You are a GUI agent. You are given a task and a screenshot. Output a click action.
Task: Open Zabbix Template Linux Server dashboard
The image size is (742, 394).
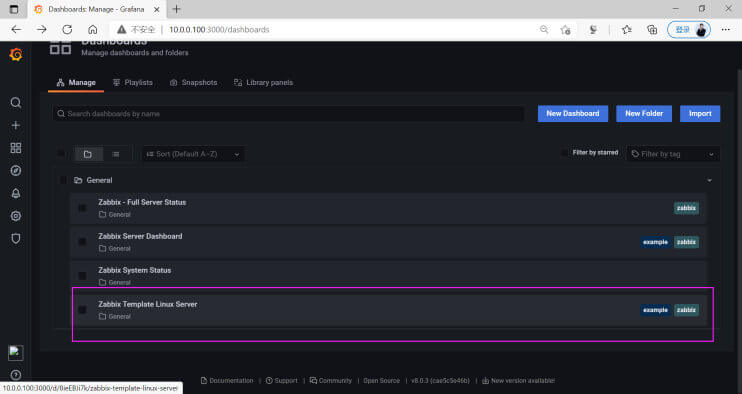pyautogui.click(x=148, y=305)
